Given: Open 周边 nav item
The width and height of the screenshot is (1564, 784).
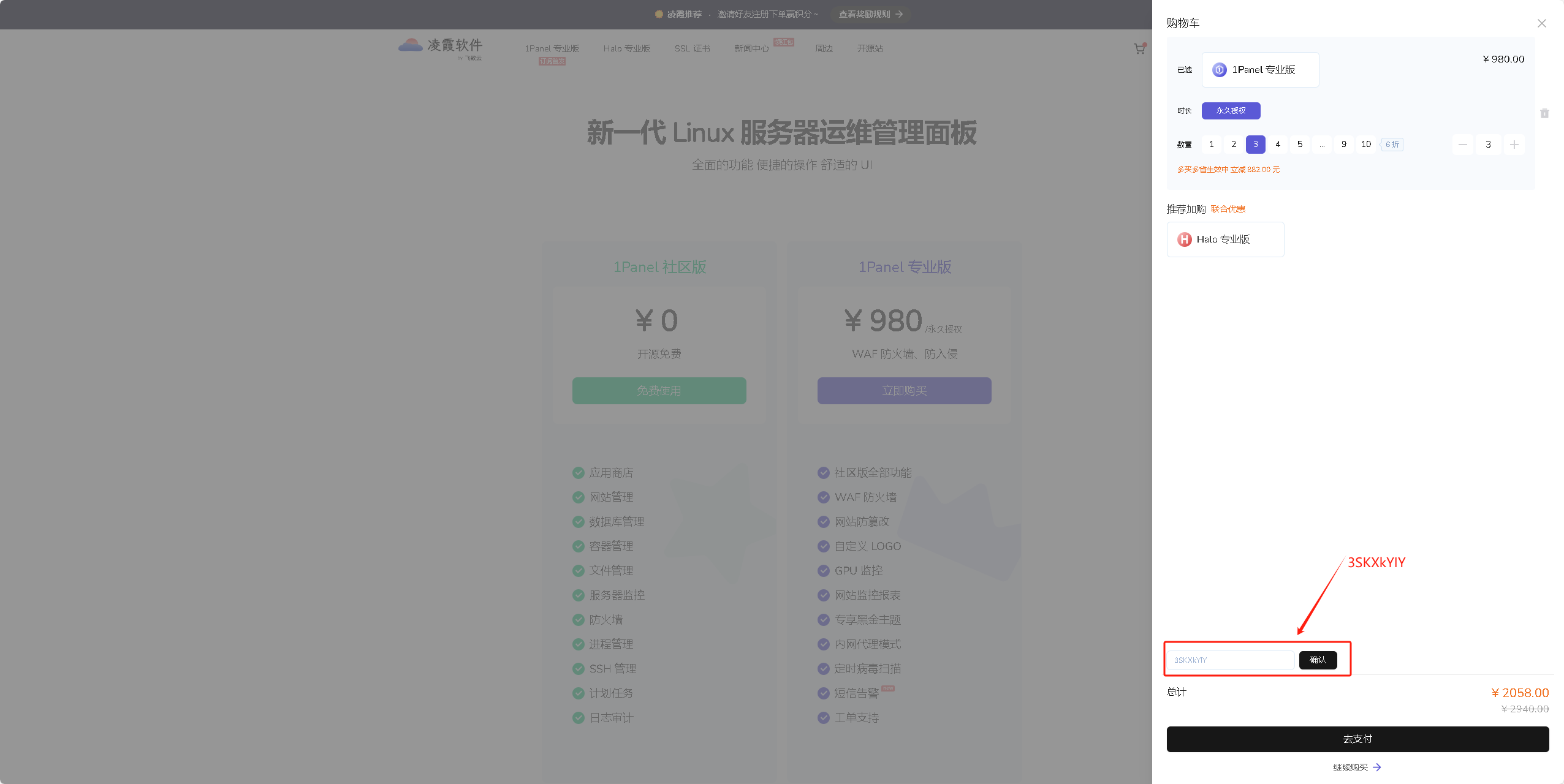Looking at the screenshot, I should pyautogui.click(x=824, y=48).
